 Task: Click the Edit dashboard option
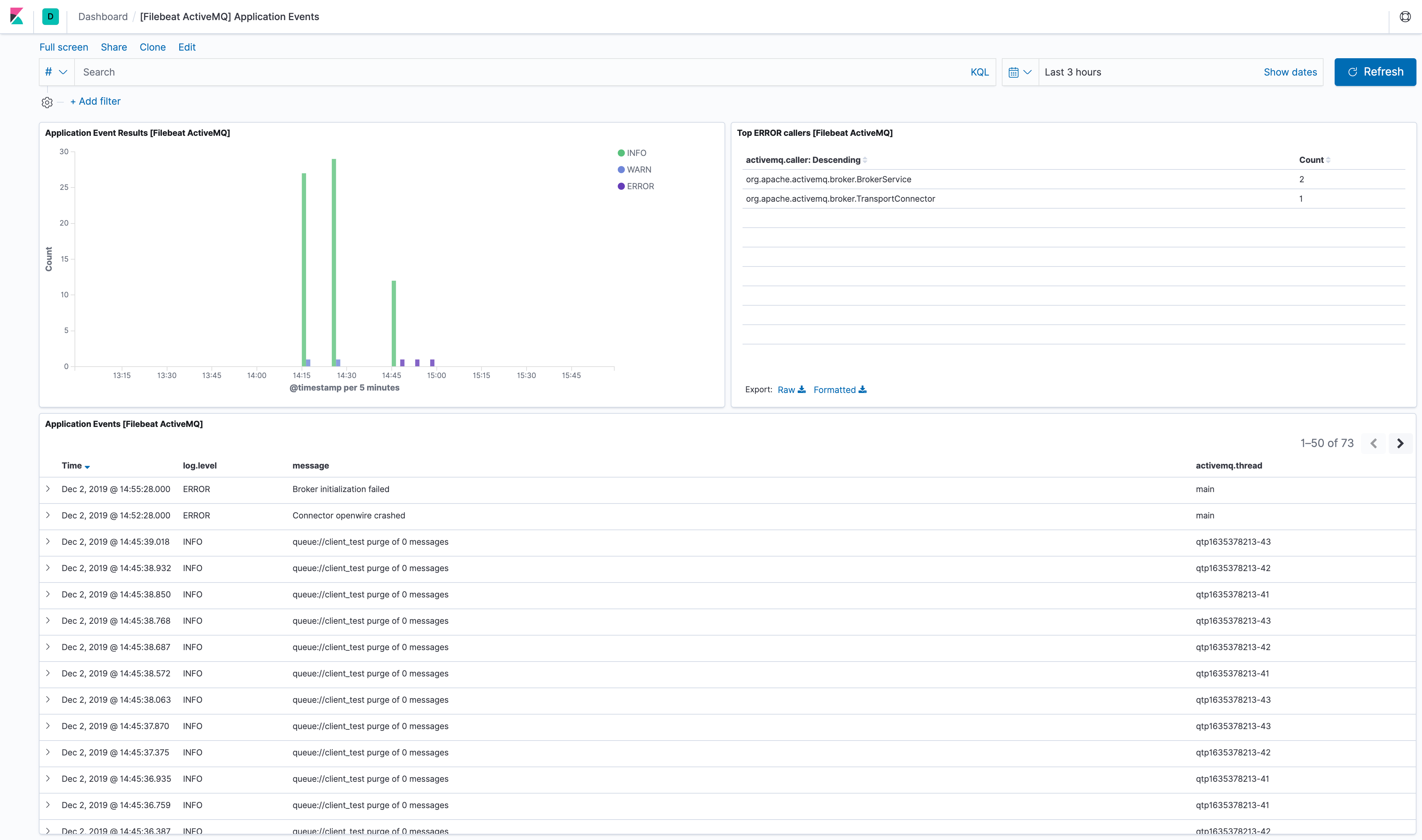click(x=186, y=47)
